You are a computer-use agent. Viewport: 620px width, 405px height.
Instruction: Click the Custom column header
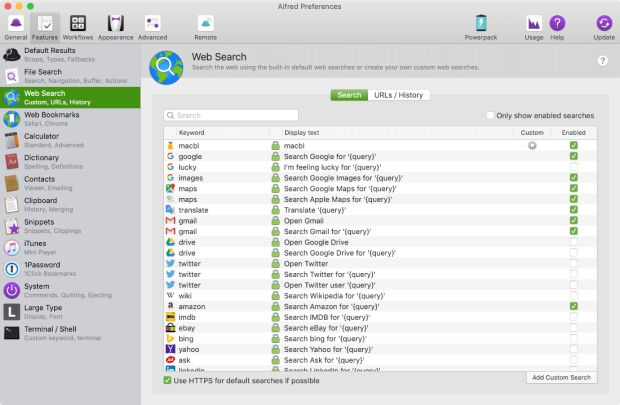click(x=532, y=132)
